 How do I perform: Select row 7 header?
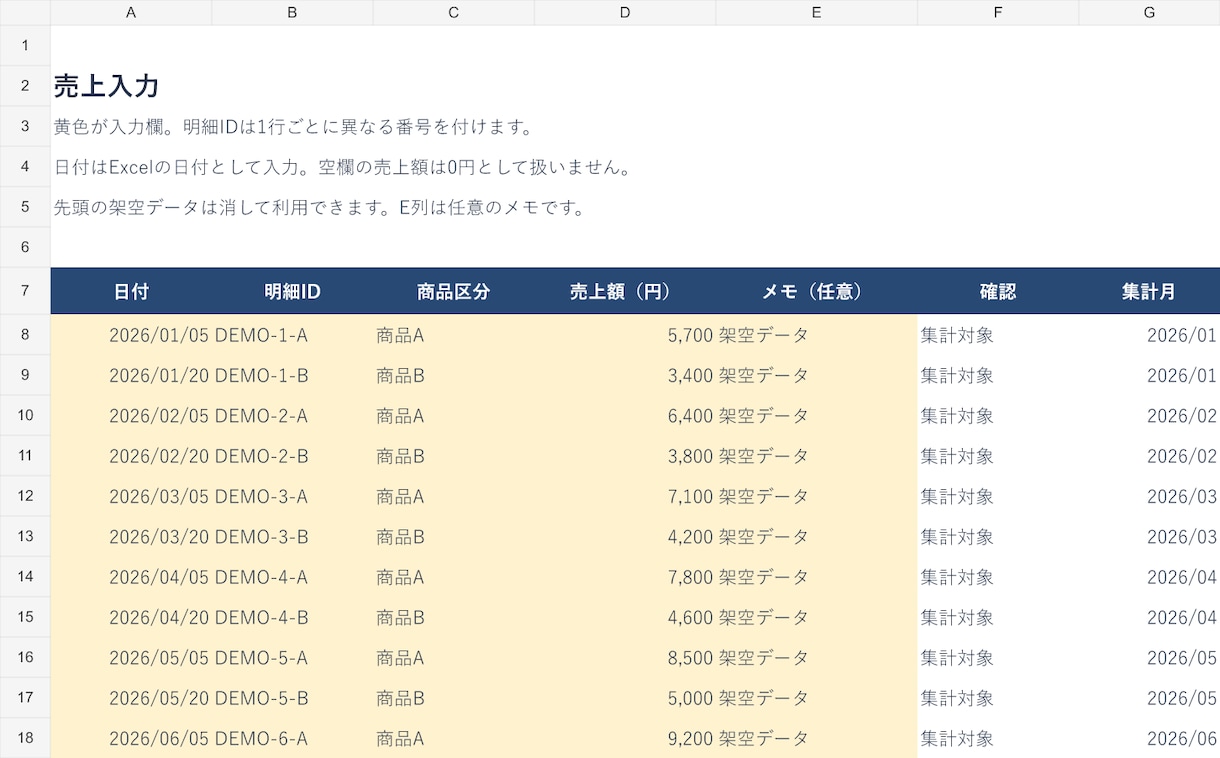click(25, 291)
